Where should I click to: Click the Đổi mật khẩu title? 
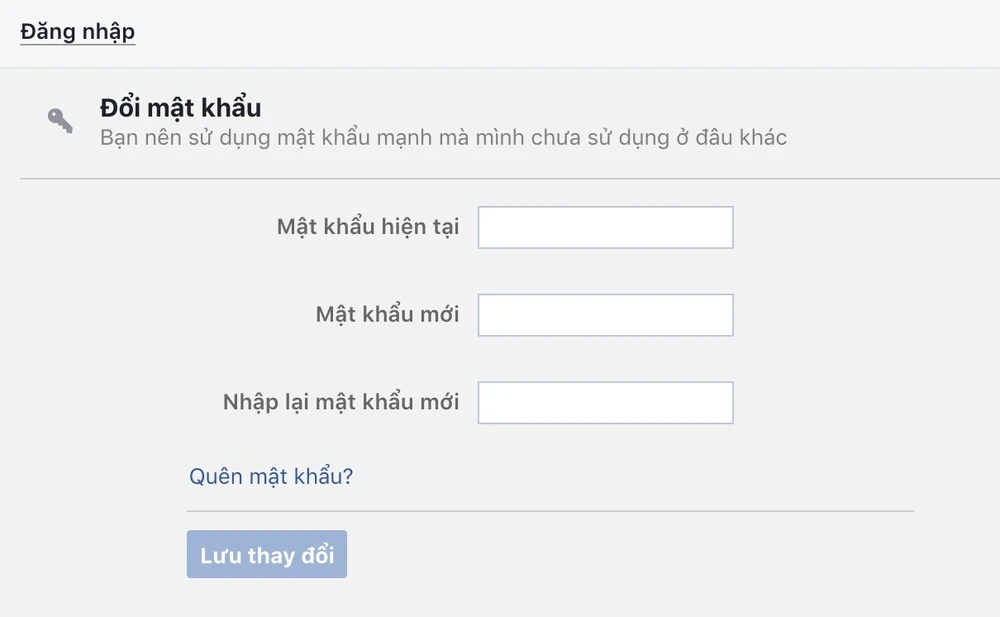tap(180, 107)
